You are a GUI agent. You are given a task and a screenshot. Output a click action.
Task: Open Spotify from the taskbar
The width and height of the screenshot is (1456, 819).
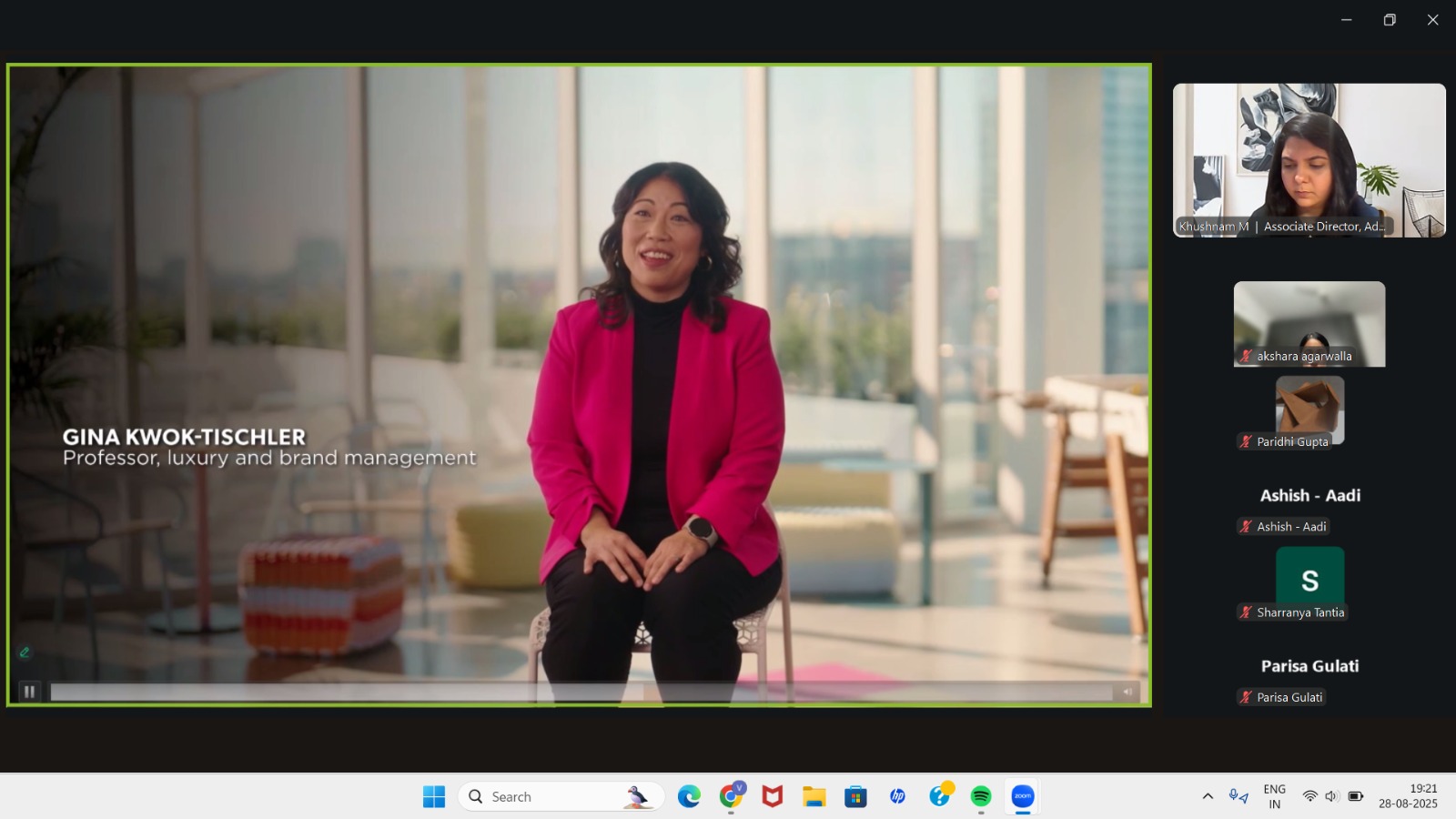coord(980,797)
